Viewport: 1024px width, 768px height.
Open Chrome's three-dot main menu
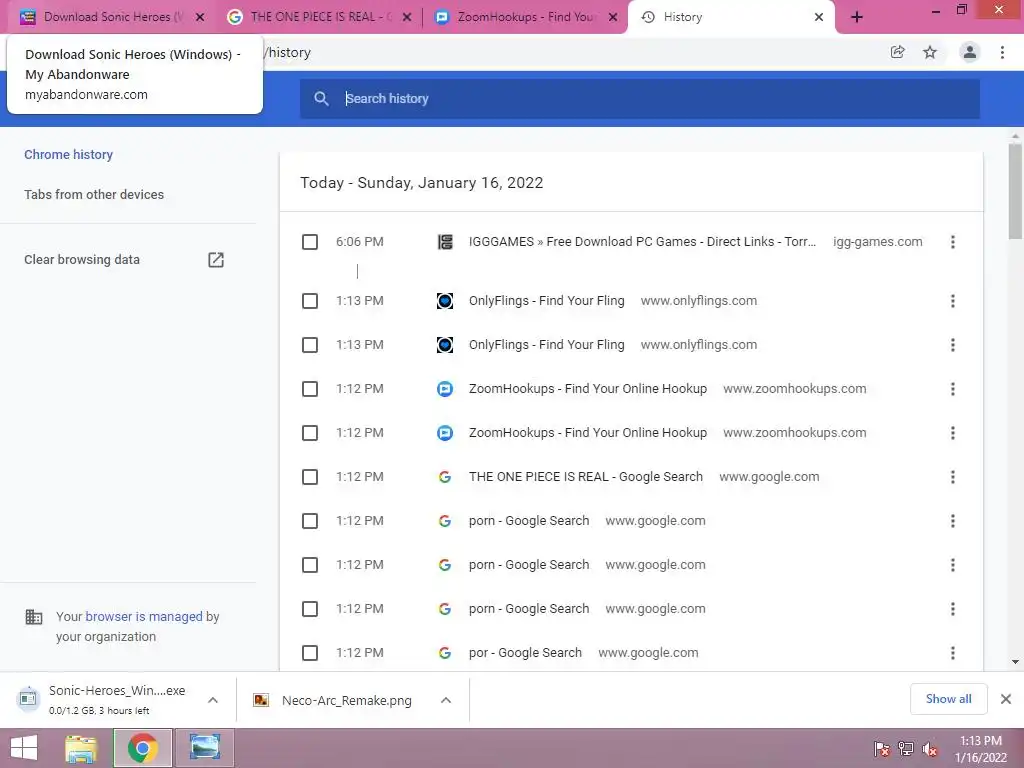pyautogui.click(x=1002, y=52)
